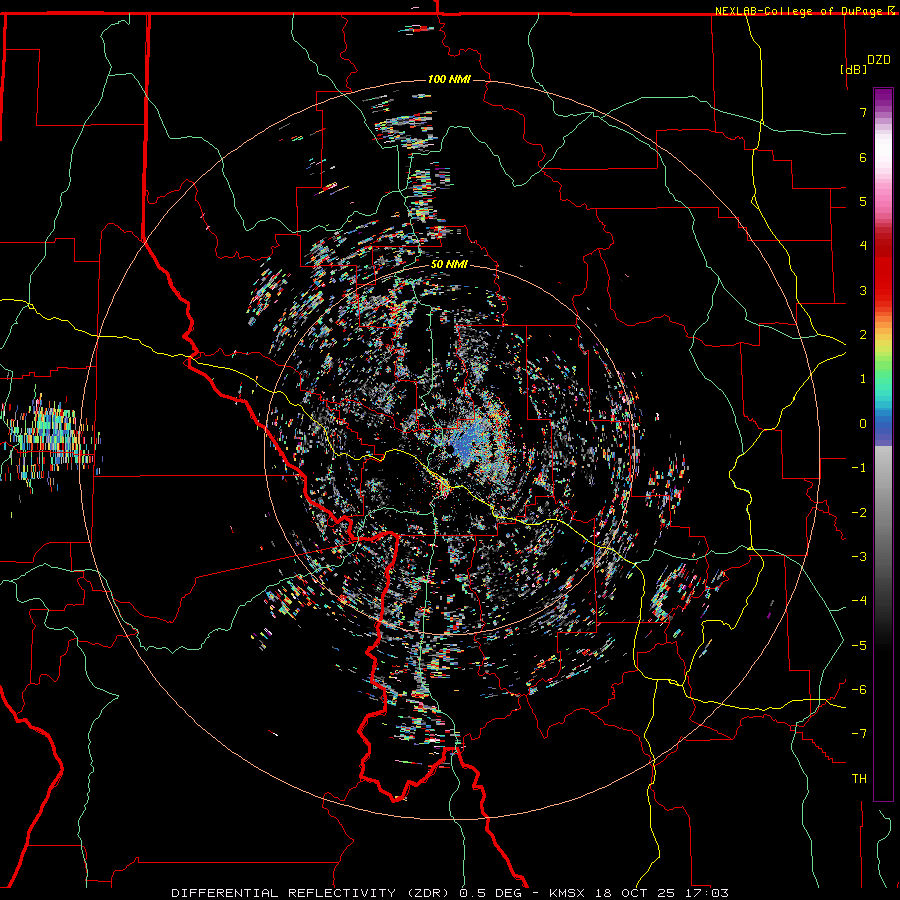Click the 'DIFFERENTIAL REFLECTIVITY (ZDR)' caption text
The width and height of the screenshot is (900, 900).
[x=311, y=893]
